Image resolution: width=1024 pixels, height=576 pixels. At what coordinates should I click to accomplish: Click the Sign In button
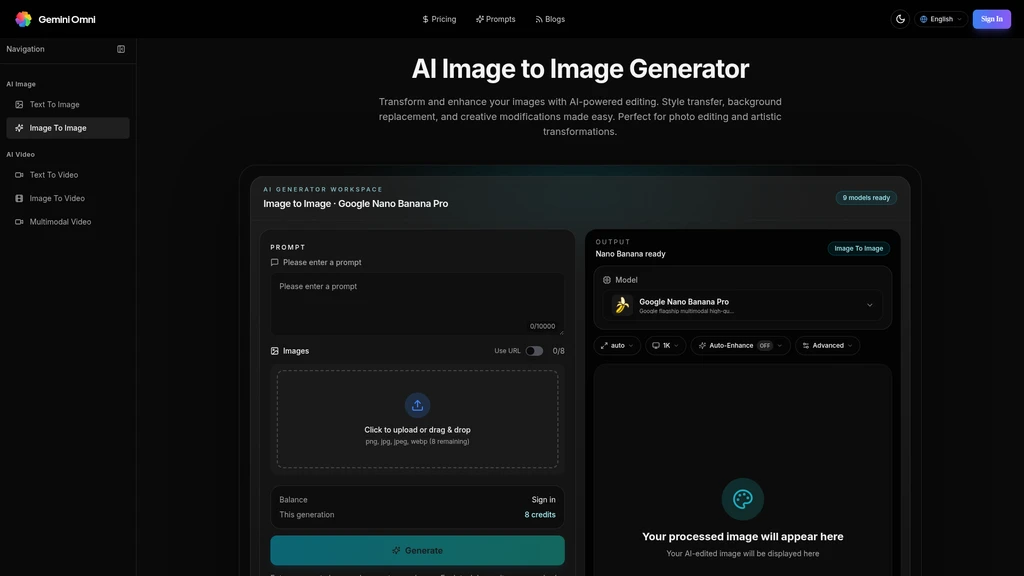[x=991, y=19]
